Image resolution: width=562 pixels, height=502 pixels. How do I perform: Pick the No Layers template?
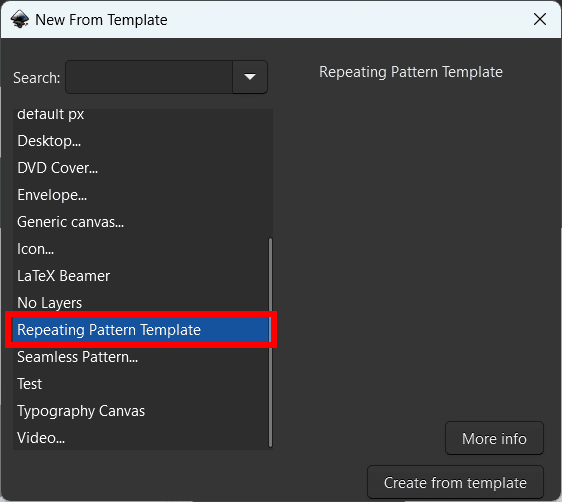(x=141, y=303)
